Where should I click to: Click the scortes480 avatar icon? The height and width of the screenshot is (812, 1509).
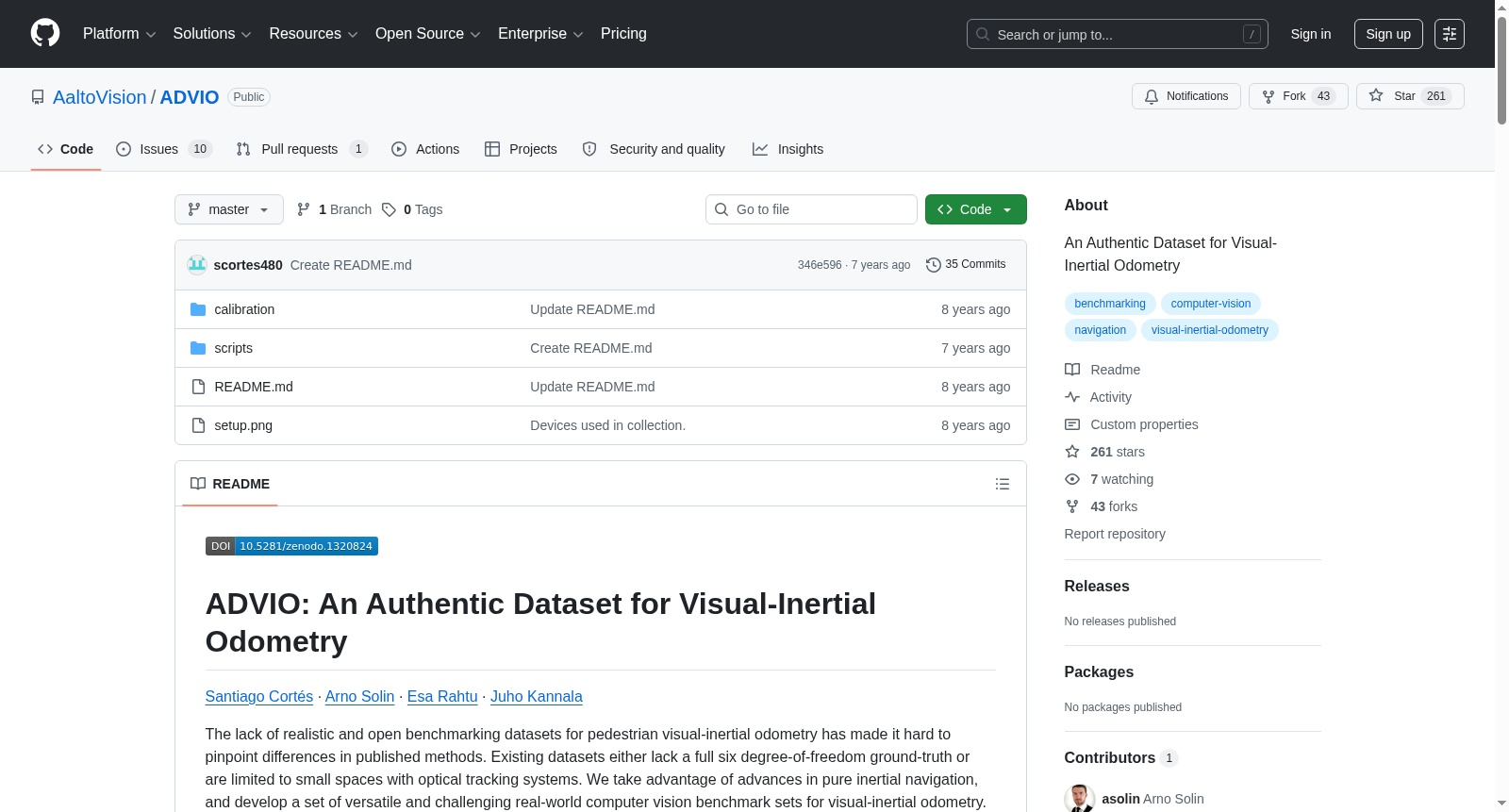pyautogui.click(x=197, y=265)
